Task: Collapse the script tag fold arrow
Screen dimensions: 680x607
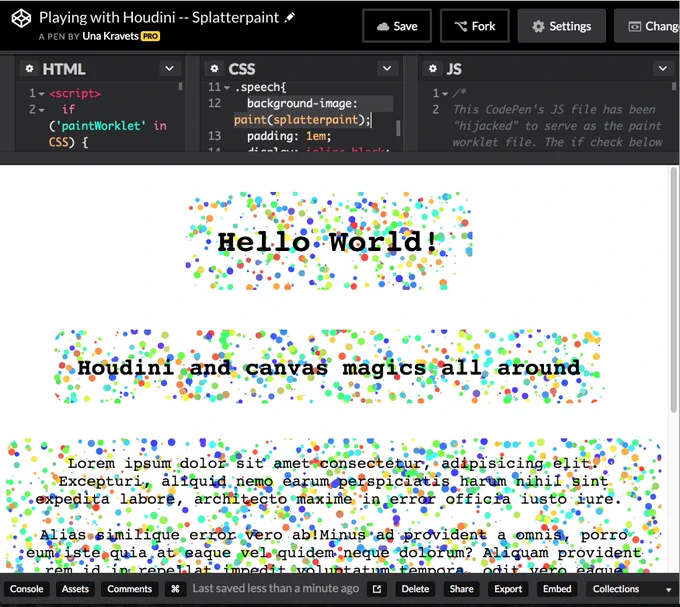Action: point(42,94)
